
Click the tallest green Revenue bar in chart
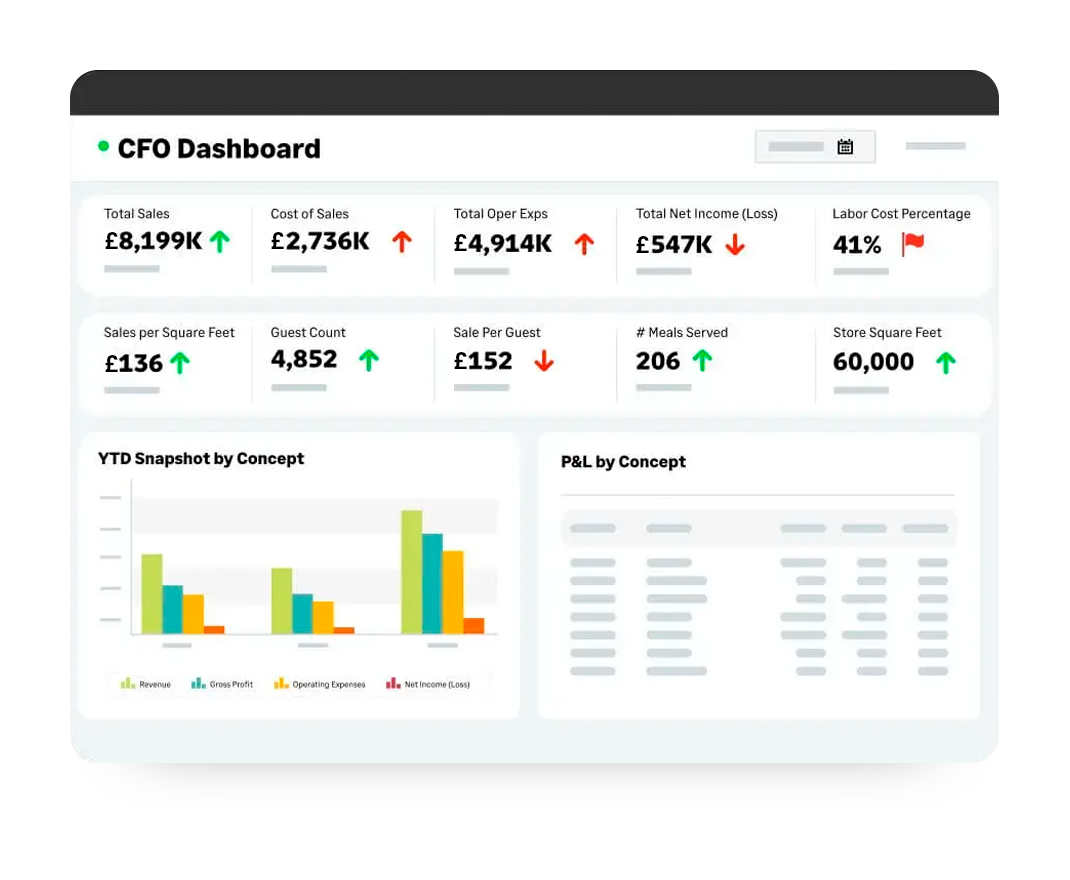(411, 572)
